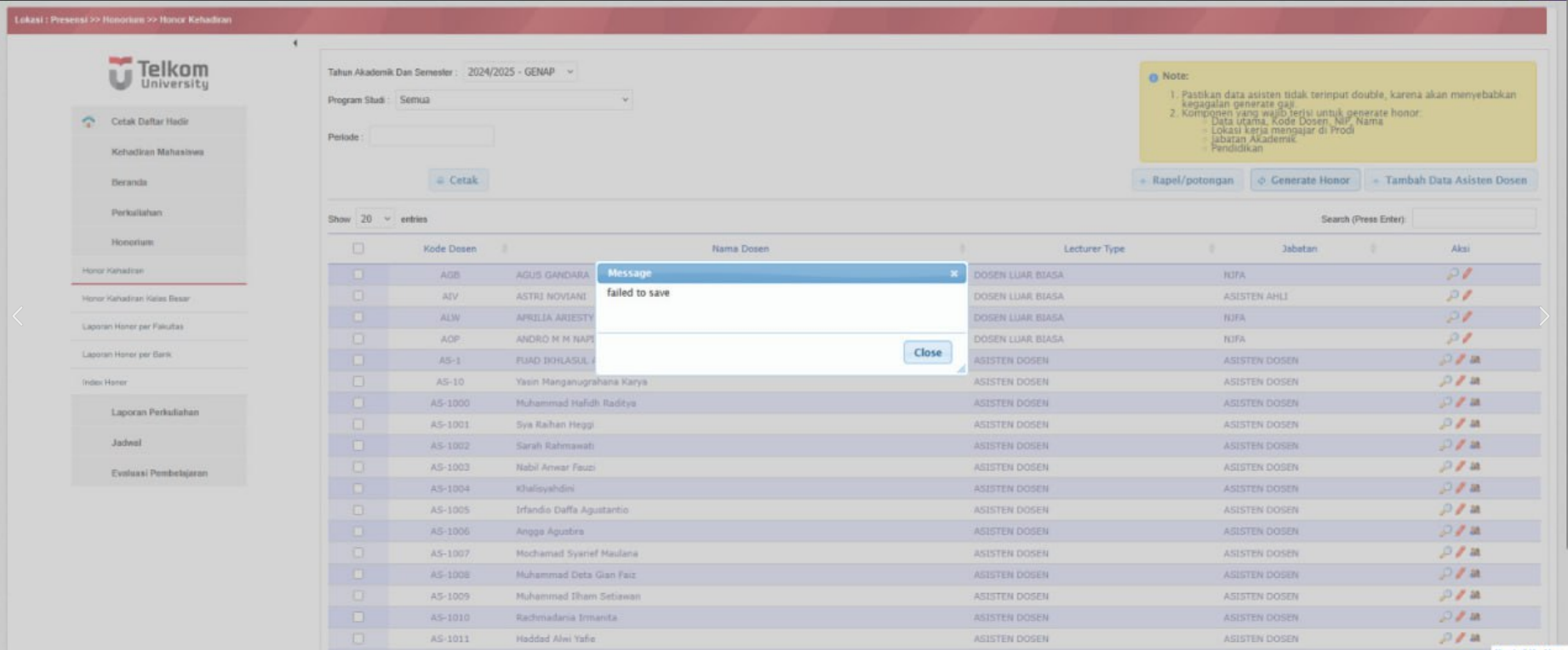Collapse the sidebar with the small arrow

point(295,43)
